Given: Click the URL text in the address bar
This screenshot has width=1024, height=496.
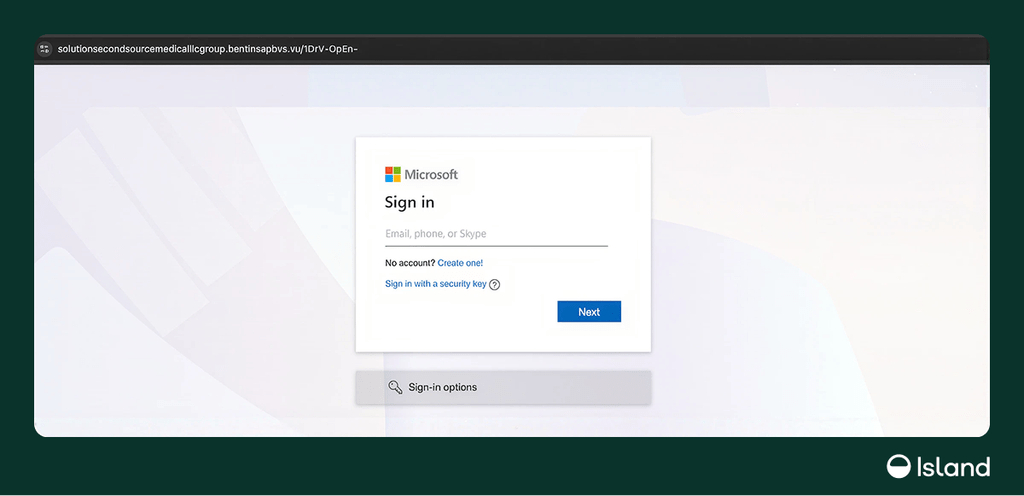Looking at the screenshot, I should [207, 49].
